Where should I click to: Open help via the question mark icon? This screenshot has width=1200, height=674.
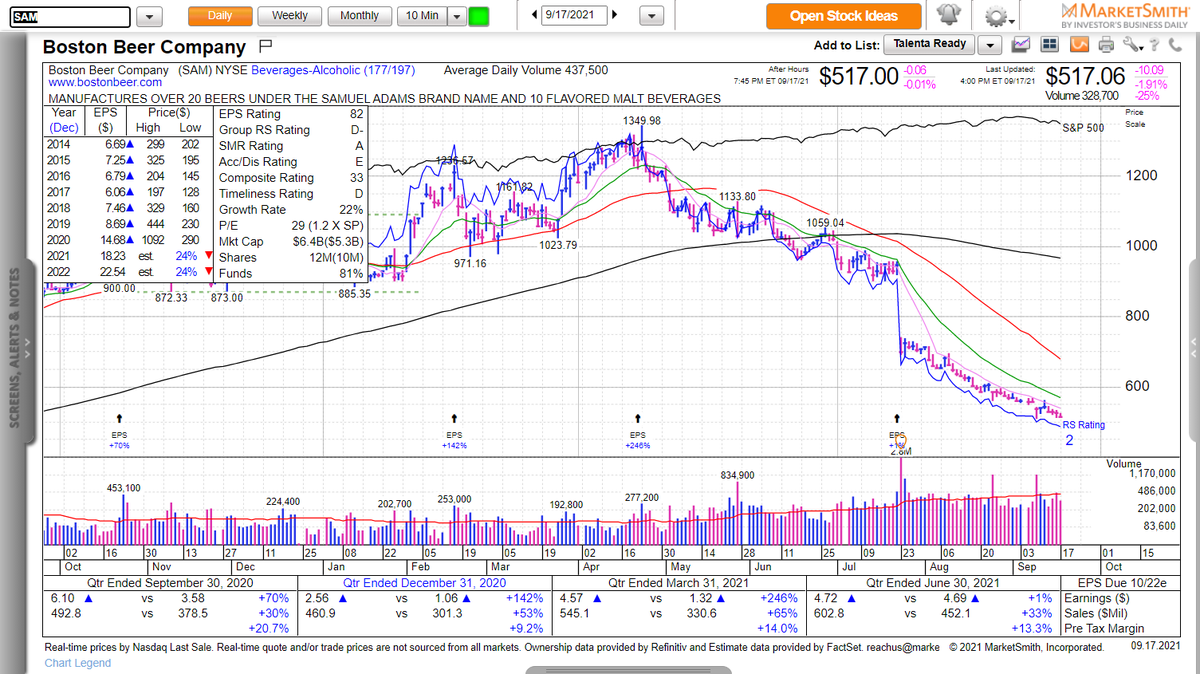(x=1153, y=44)
